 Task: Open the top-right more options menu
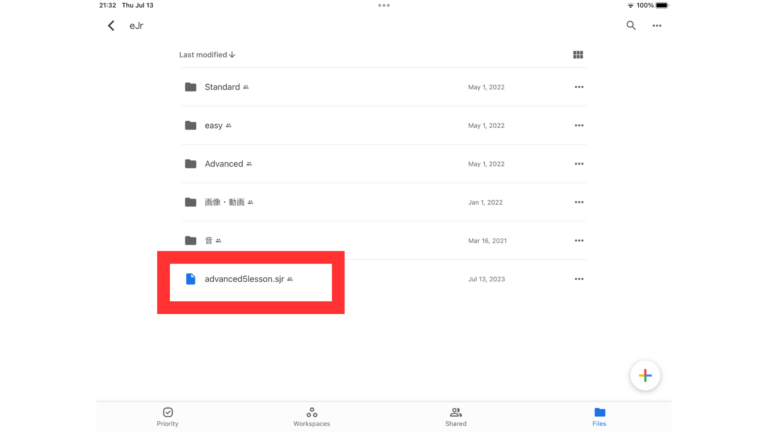pyautogui.click(x=657, y=26)
